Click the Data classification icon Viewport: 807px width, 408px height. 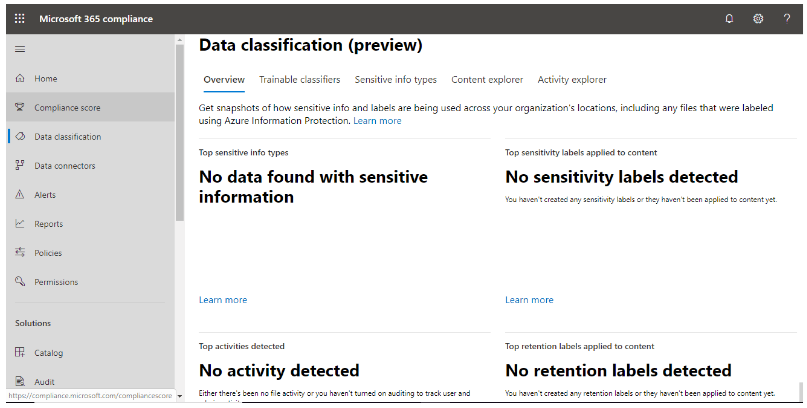coord(20,136)
